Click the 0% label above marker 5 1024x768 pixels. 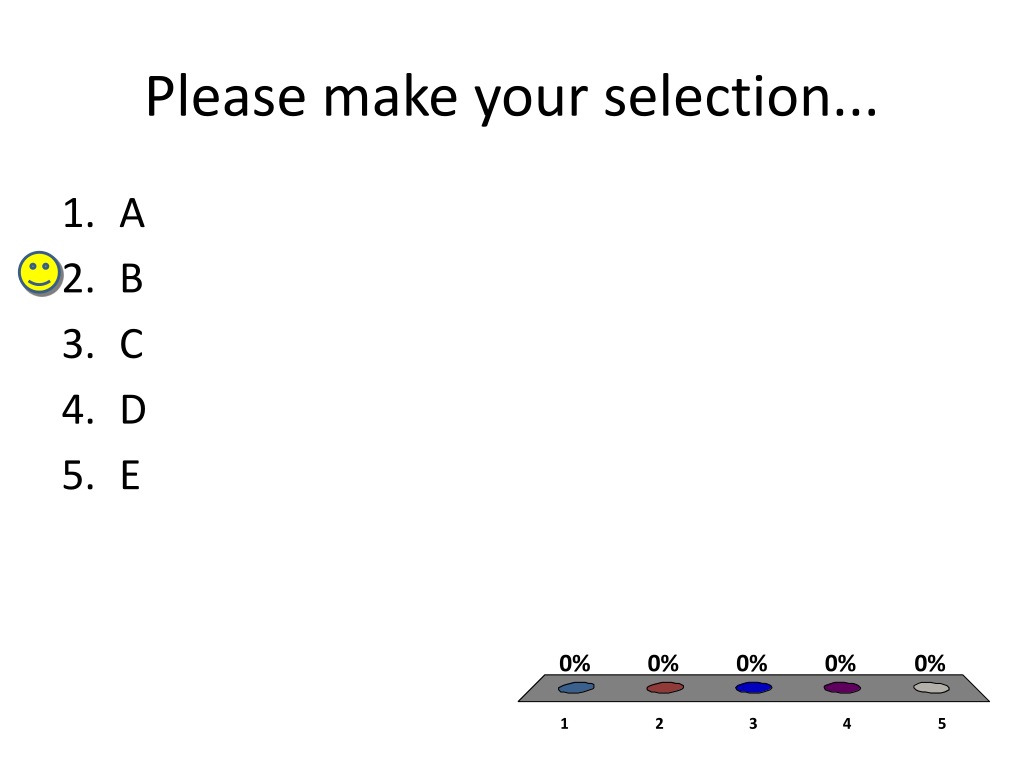coord(930,664)
